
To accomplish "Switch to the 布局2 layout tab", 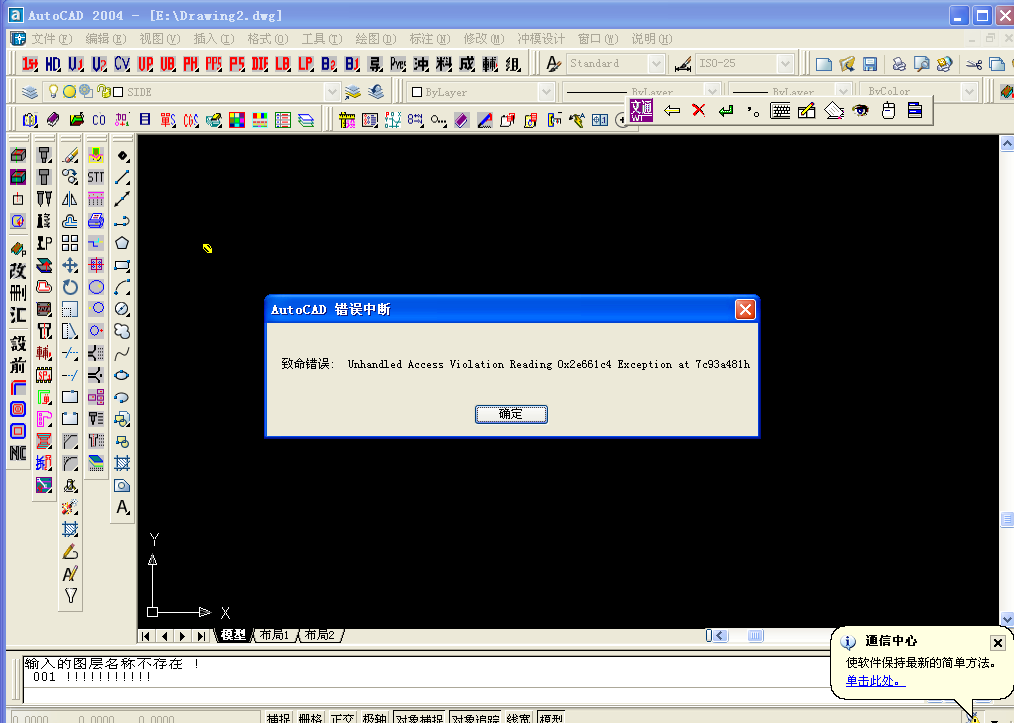I will tap(319, 635).
